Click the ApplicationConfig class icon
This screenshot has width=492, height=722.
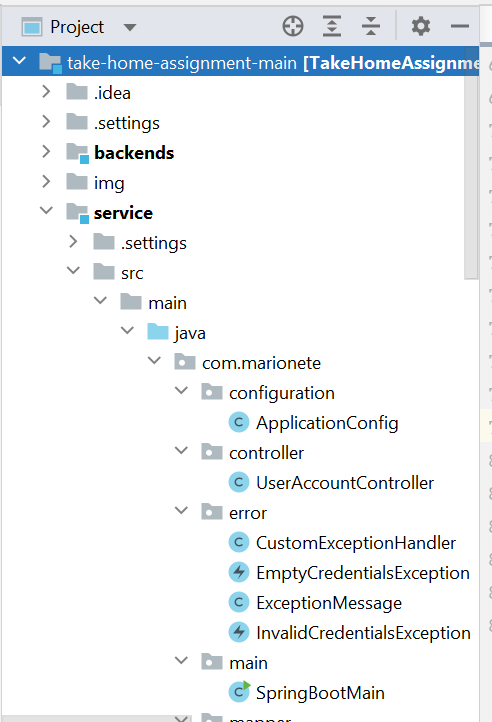click(239, 422)
